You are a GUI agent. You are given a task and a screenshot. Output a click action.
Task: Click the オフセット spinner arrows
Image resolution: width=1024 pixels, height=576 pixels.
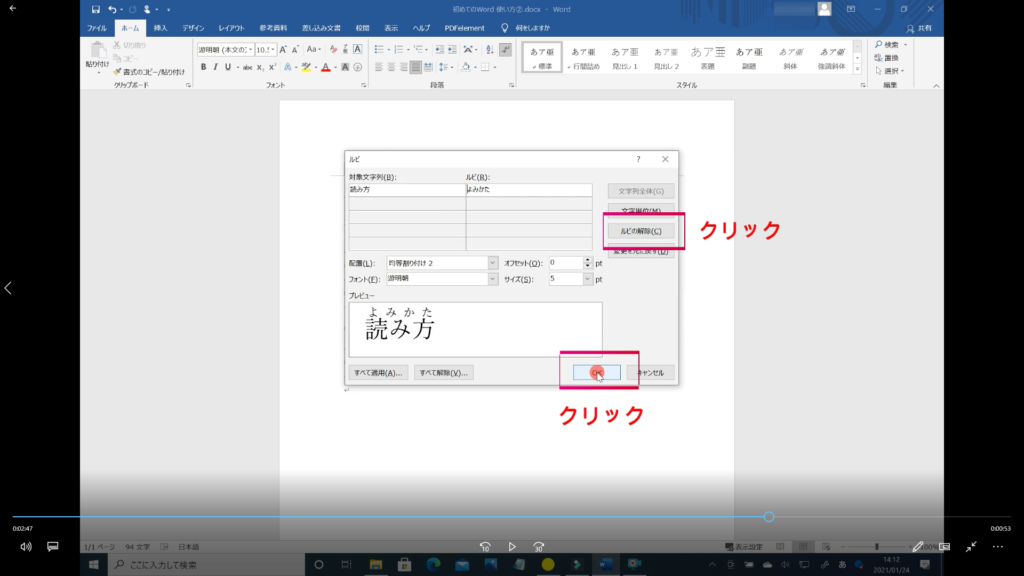click(585, 263)
